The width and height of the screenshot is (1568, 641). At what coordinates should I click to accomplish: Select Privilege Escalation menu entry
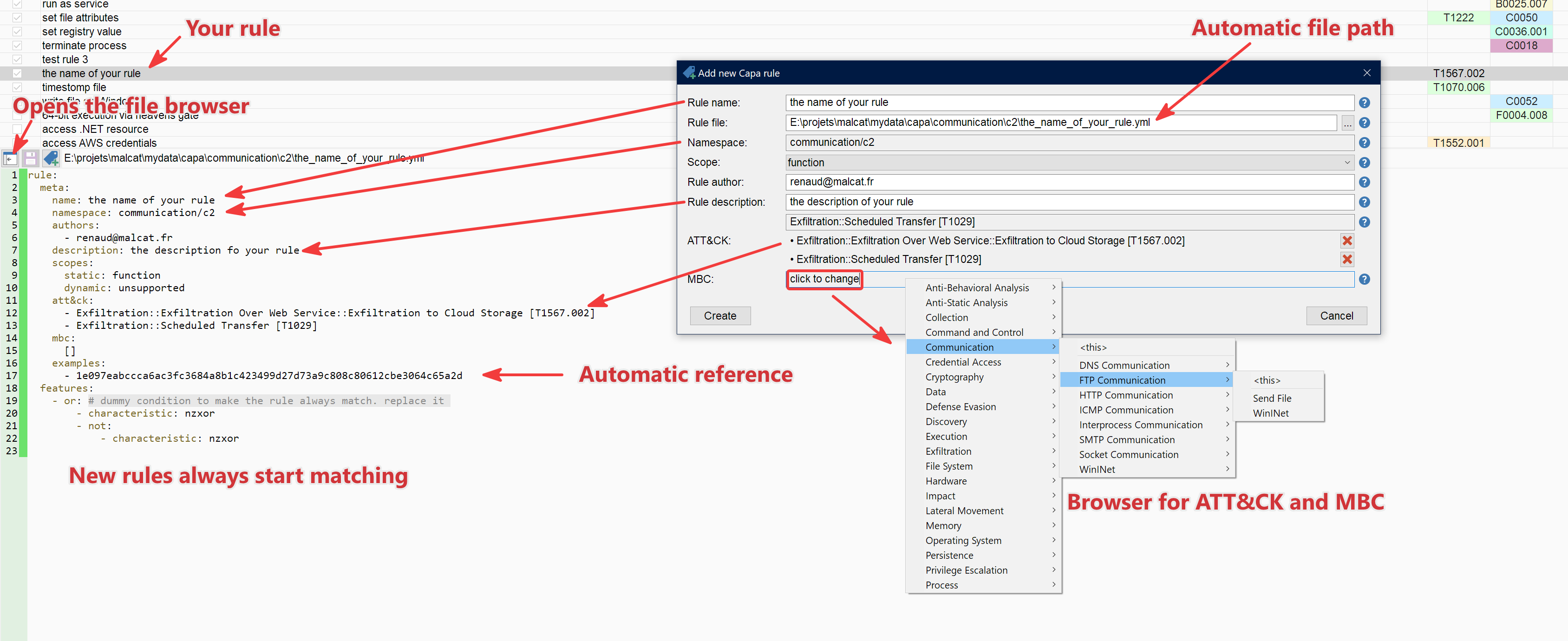(x=983, y=570)
